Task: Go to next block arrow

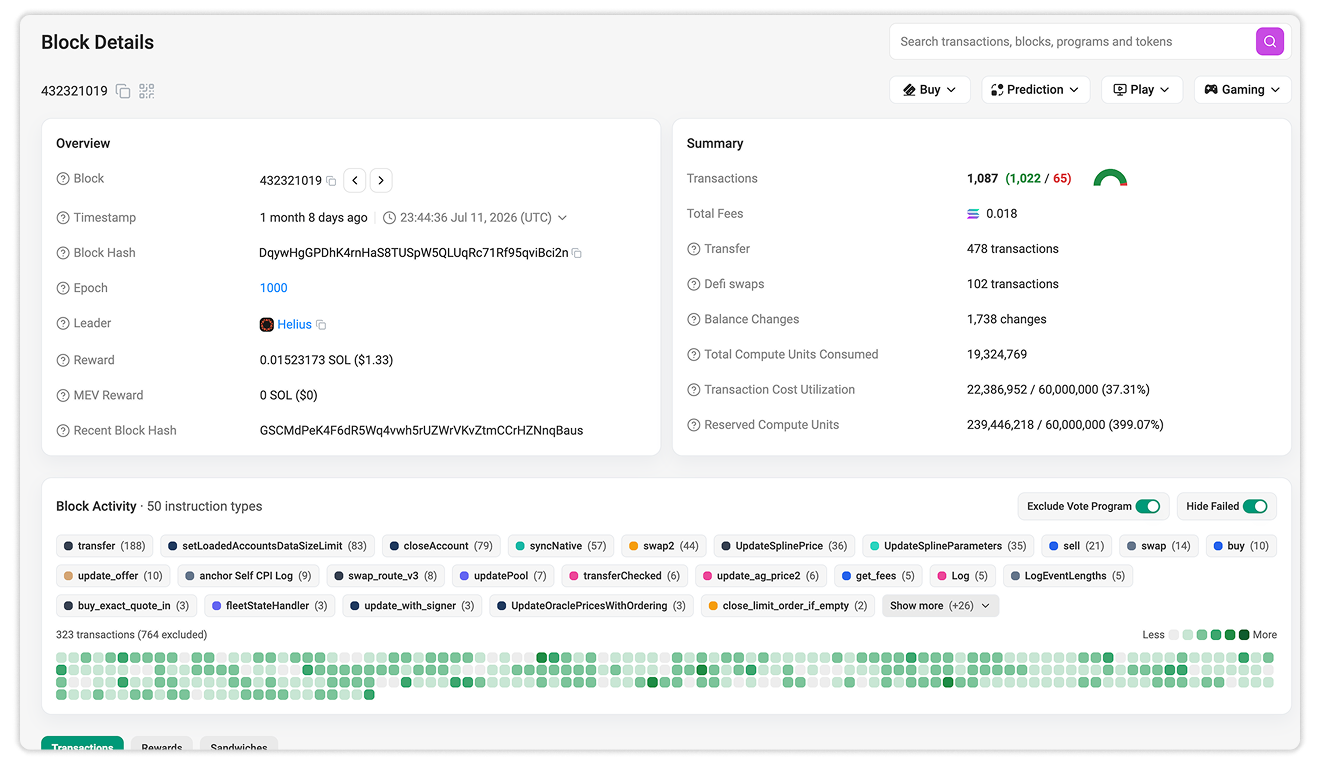Action: click(x=381, y=180)
